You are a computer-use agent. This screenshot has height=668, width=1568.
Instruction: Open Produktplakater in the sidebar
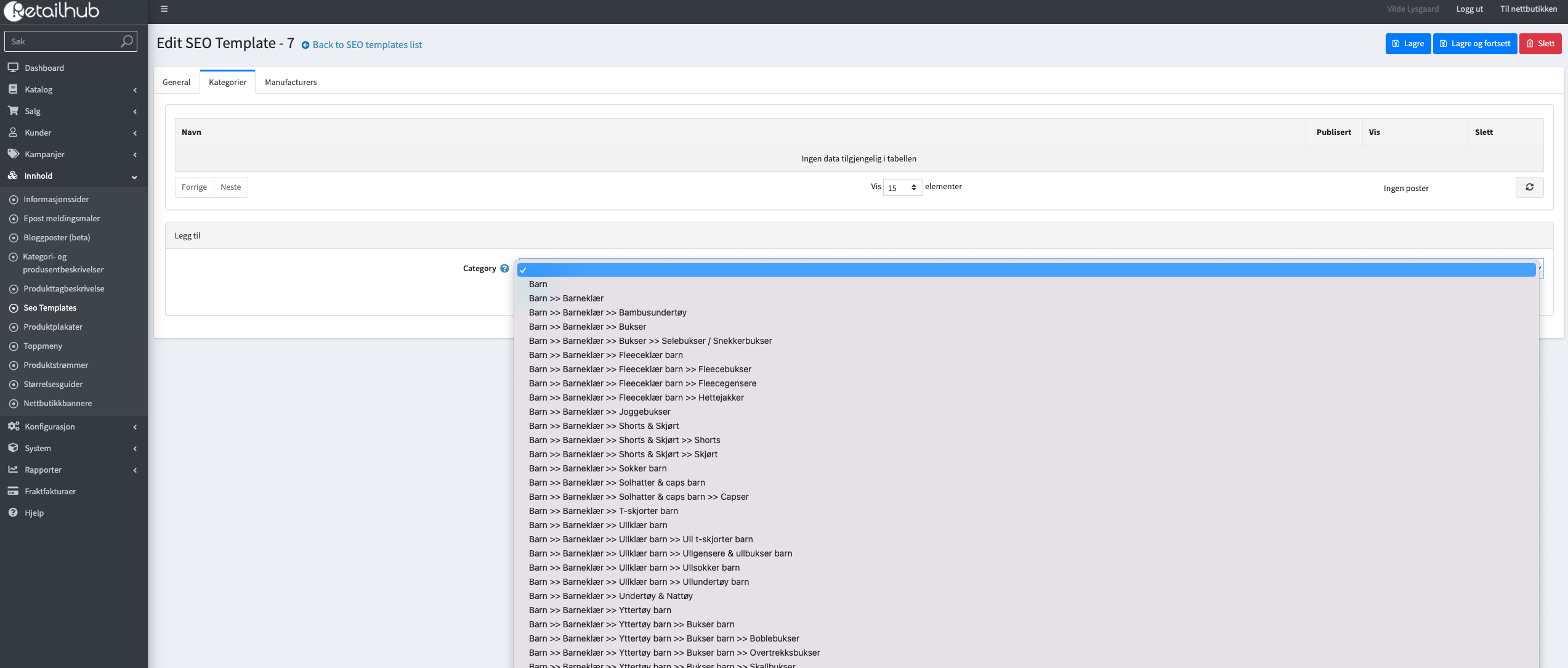point(53,327)
